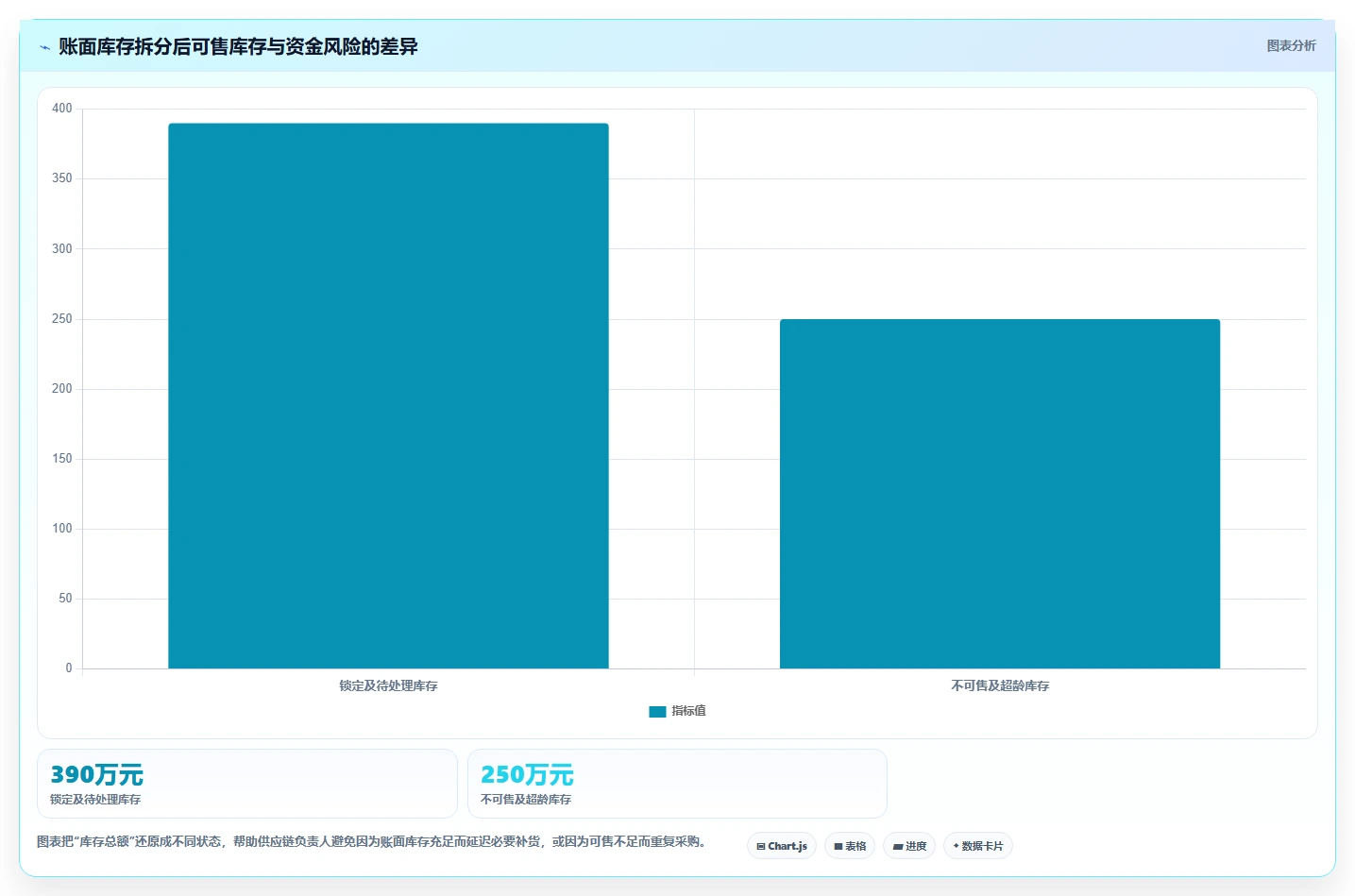Click the 400 y-axis value

tap(62, 109)
